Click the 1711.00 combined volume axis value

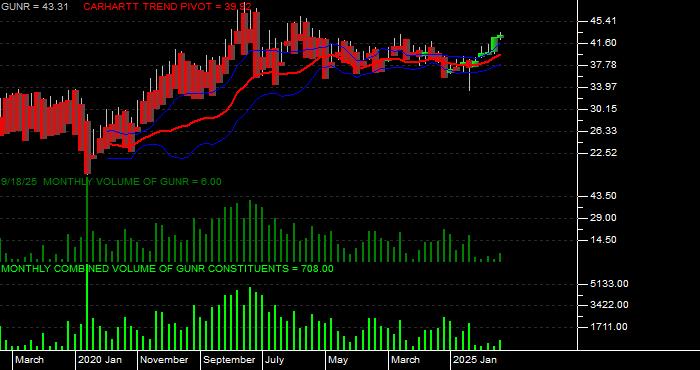[x=609, y=327]
